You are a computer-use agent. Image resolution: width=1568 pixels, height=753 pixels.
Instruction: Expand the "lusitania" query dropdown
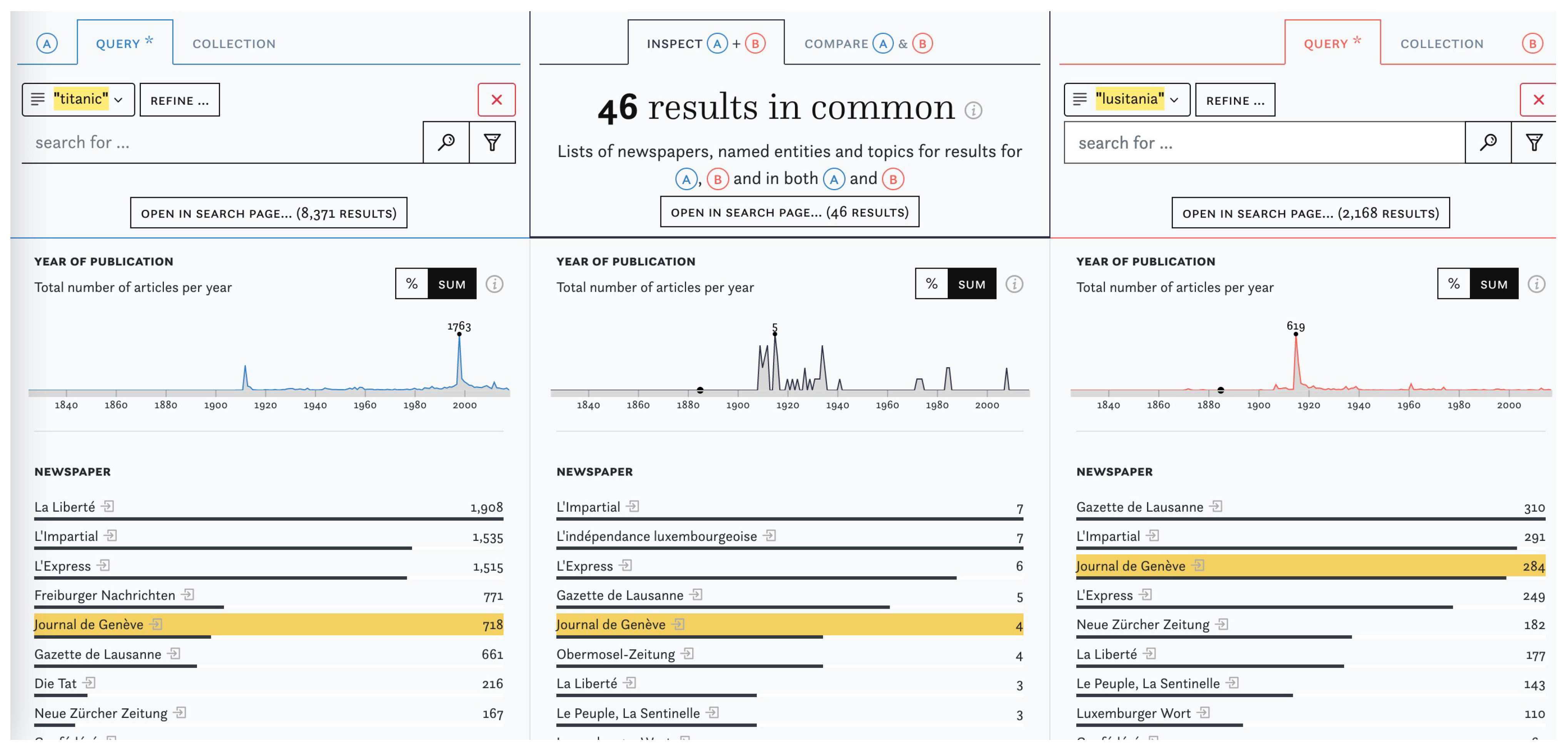(x=1174, y=100)
